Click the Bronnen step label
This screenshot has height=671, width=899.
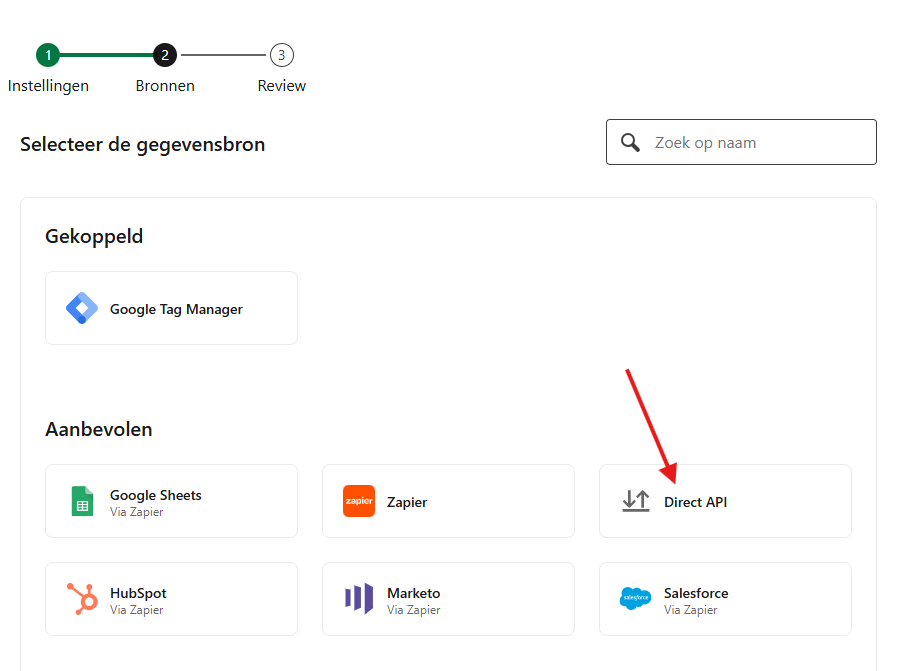[165, 86]
